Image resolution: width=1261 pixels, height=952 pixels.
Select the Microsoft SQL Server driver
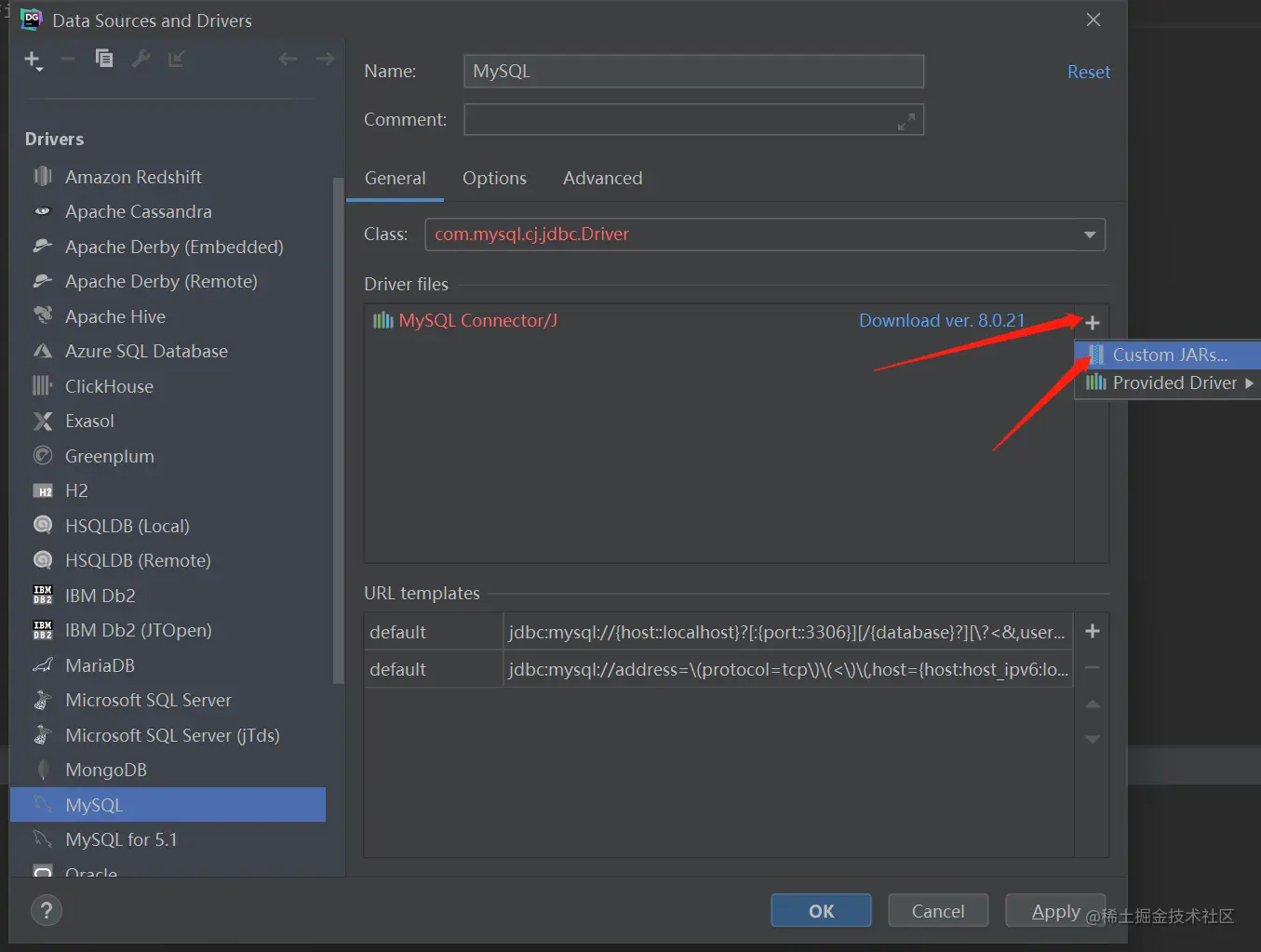tap(168, 700)
